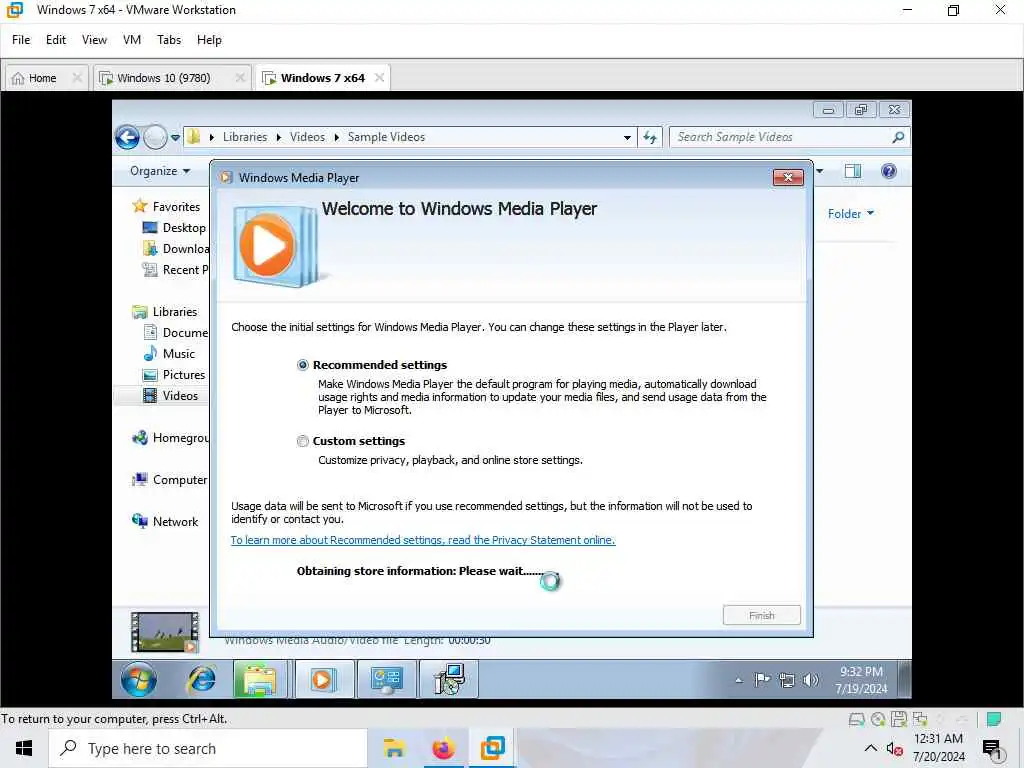This screenshot has height=768, width=1024.
Task: Open the view options dropdown arrow in Explorer toolbar
Action: click(x=820, y=171)
